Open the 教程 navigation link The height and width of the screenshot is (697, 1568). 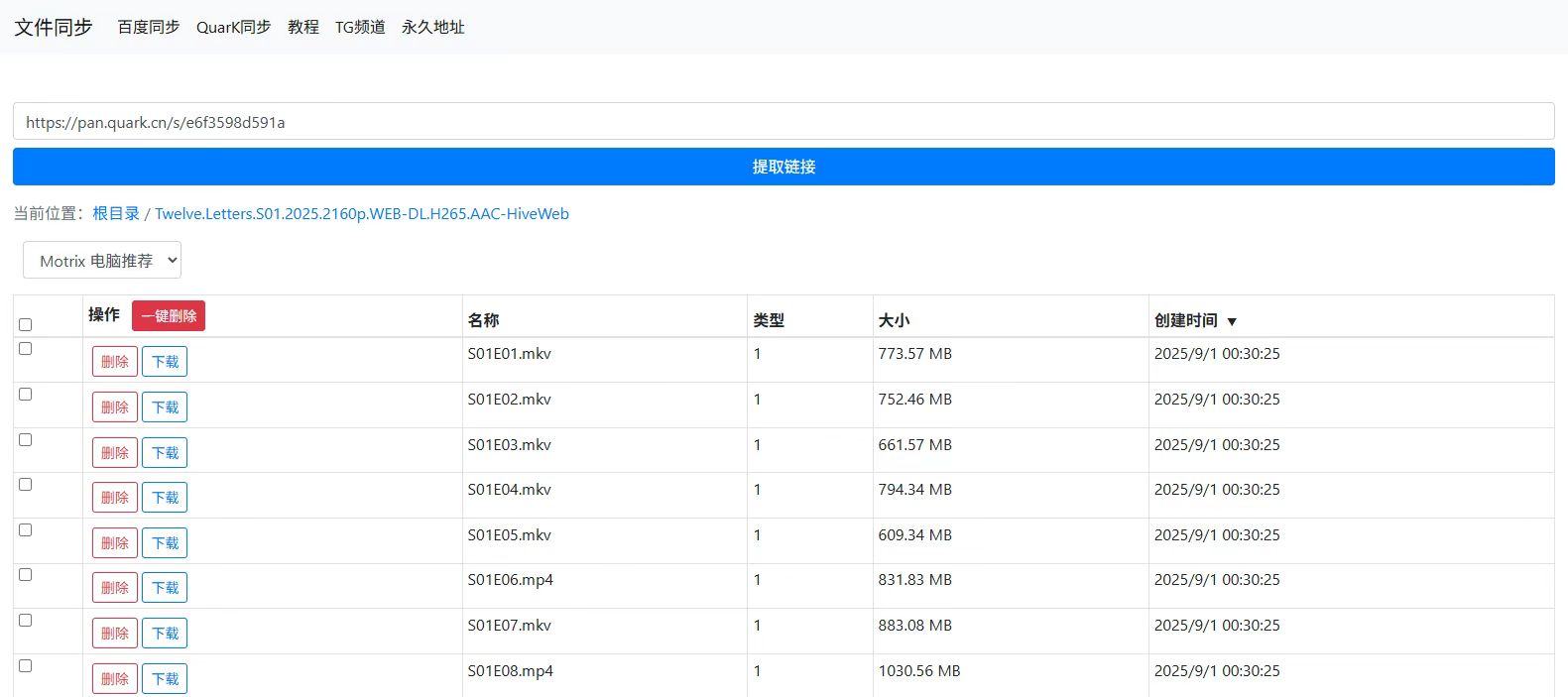(303, 27)
